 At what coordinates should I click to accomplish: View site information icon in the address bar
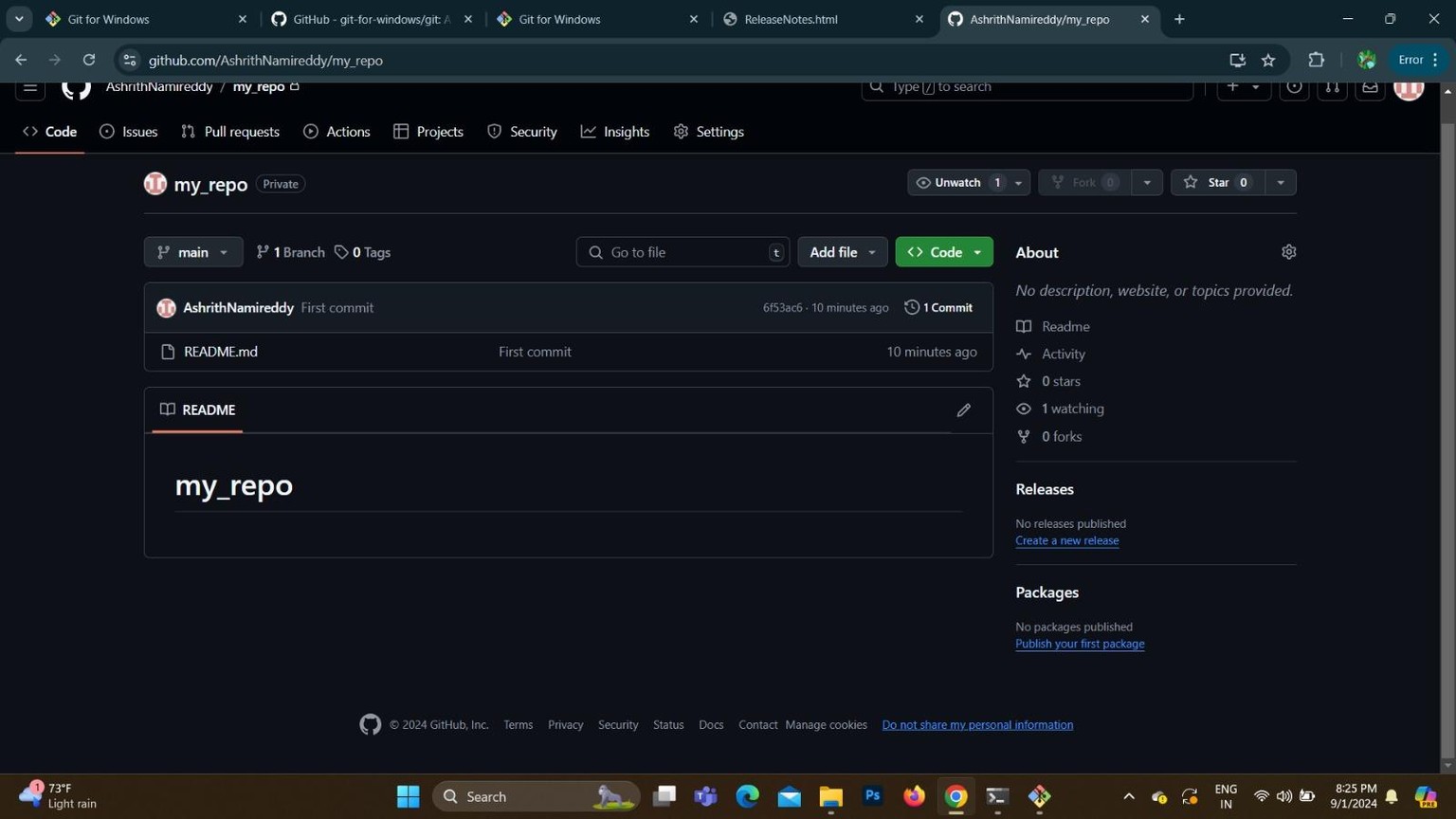[130, 60]
